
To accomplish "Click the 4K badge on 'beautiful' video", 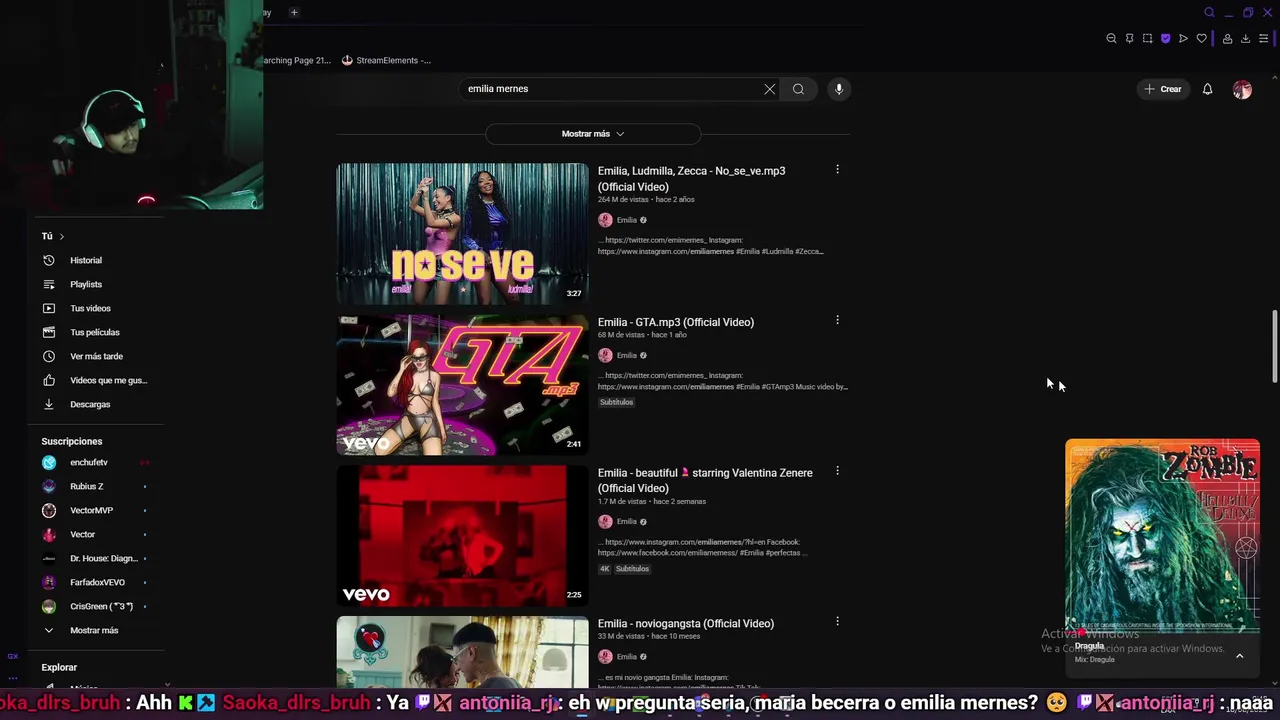I will [604, 569].
